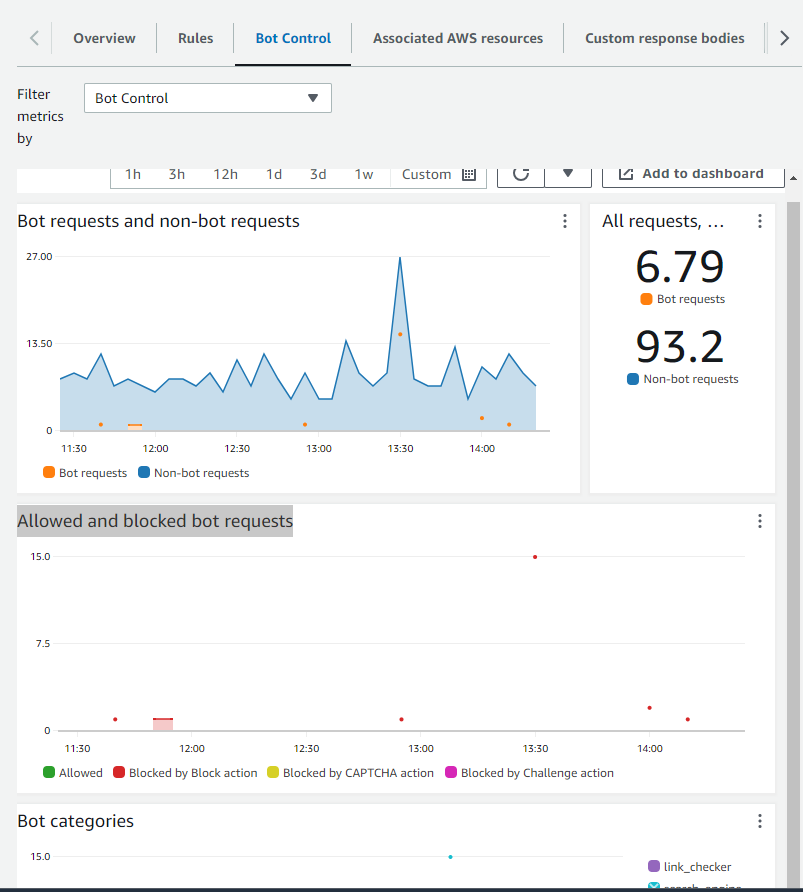Open the refresh interval dropdown arrow
Screen dimensions: 803x892
pos(568,173)
